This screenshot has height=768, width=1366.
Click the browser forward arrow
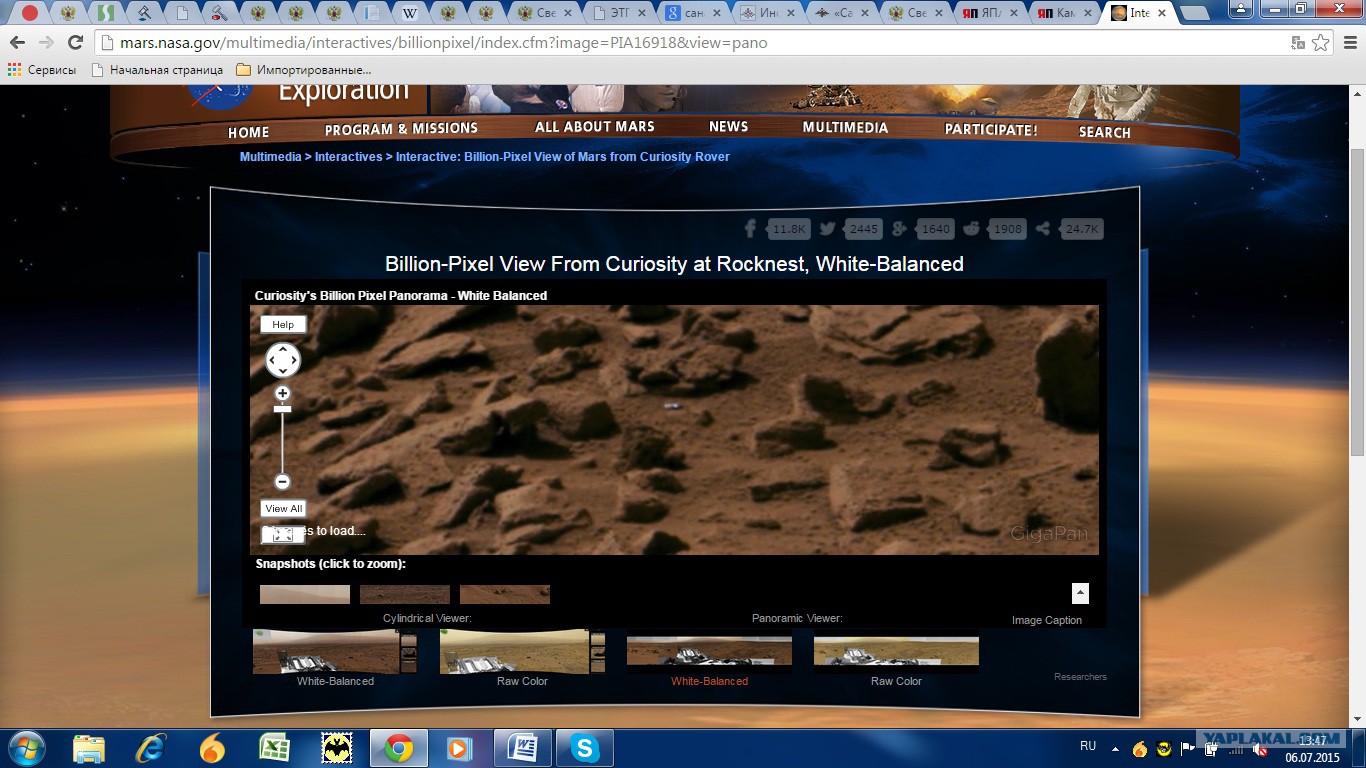[46, 43]
